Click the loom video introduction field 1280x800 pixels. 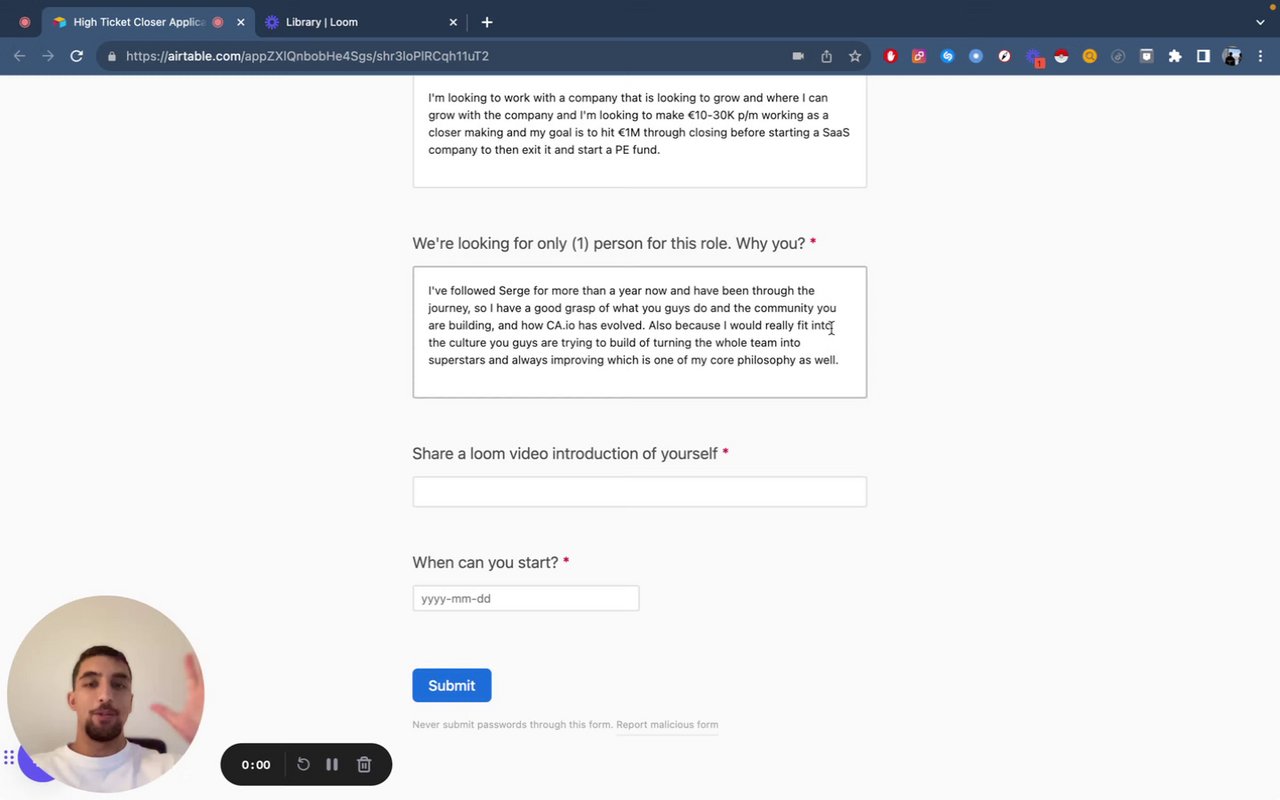[640, 491]
